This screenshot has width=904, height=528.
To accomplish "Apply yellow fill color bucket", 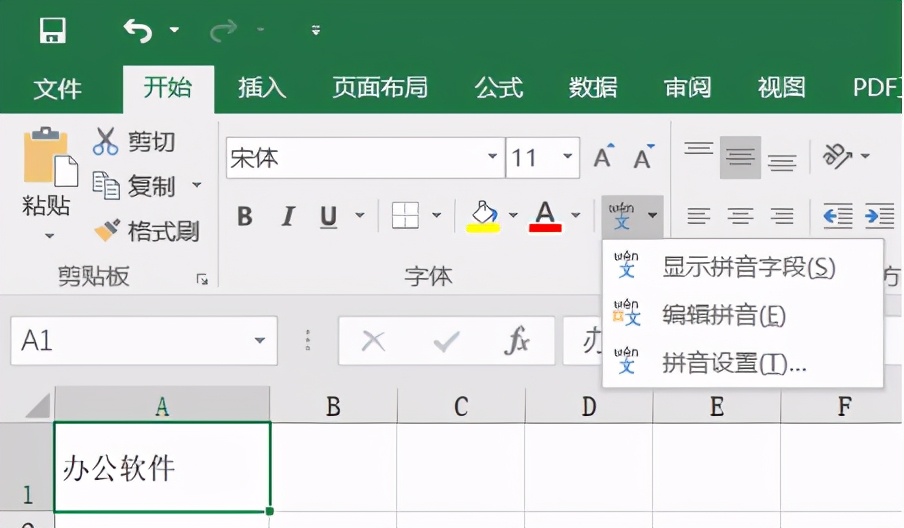I will [483, 216].
